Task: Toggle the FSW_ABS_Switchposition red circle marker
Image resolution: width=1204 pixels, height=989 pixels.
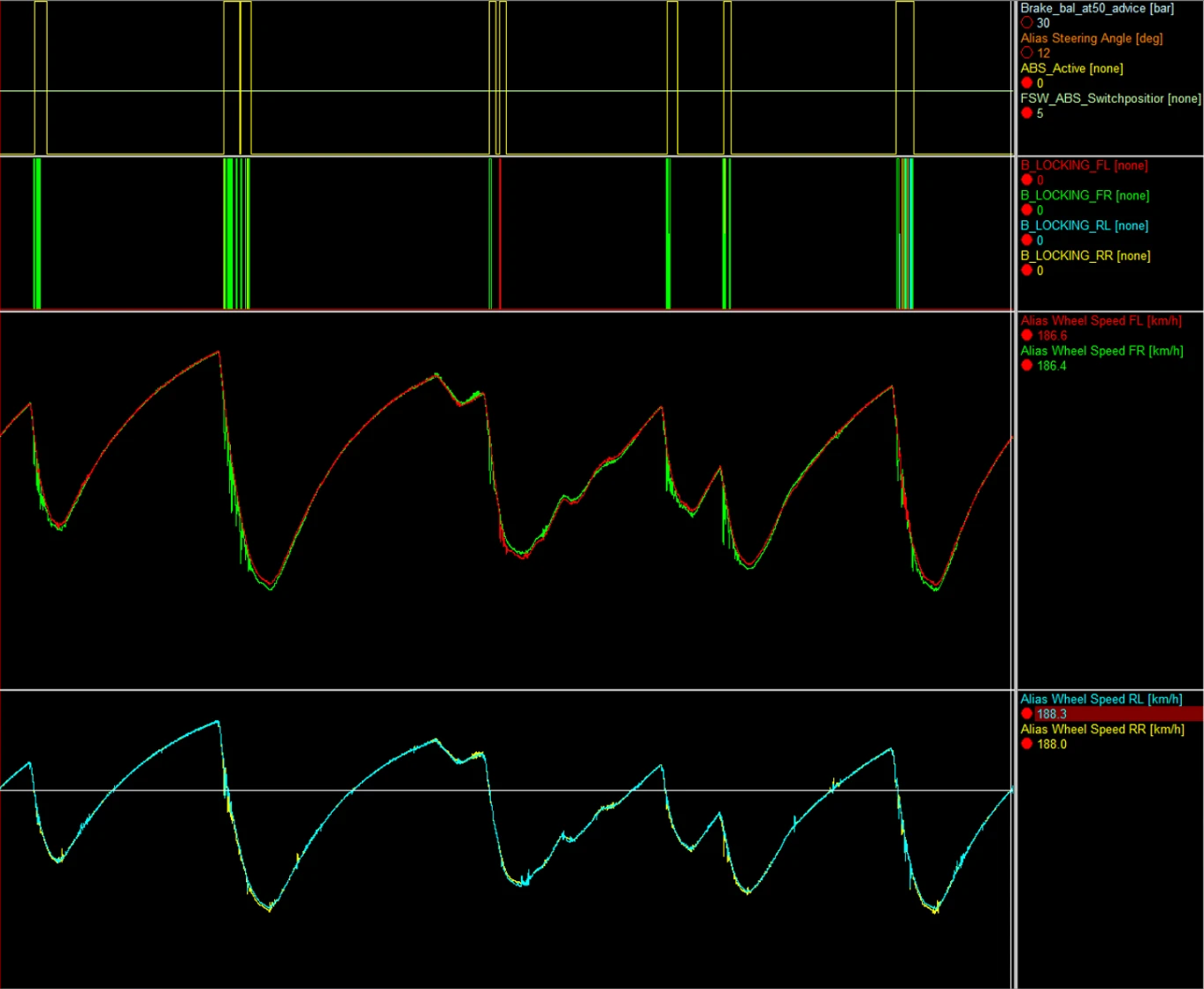Action: point(1026,113)
